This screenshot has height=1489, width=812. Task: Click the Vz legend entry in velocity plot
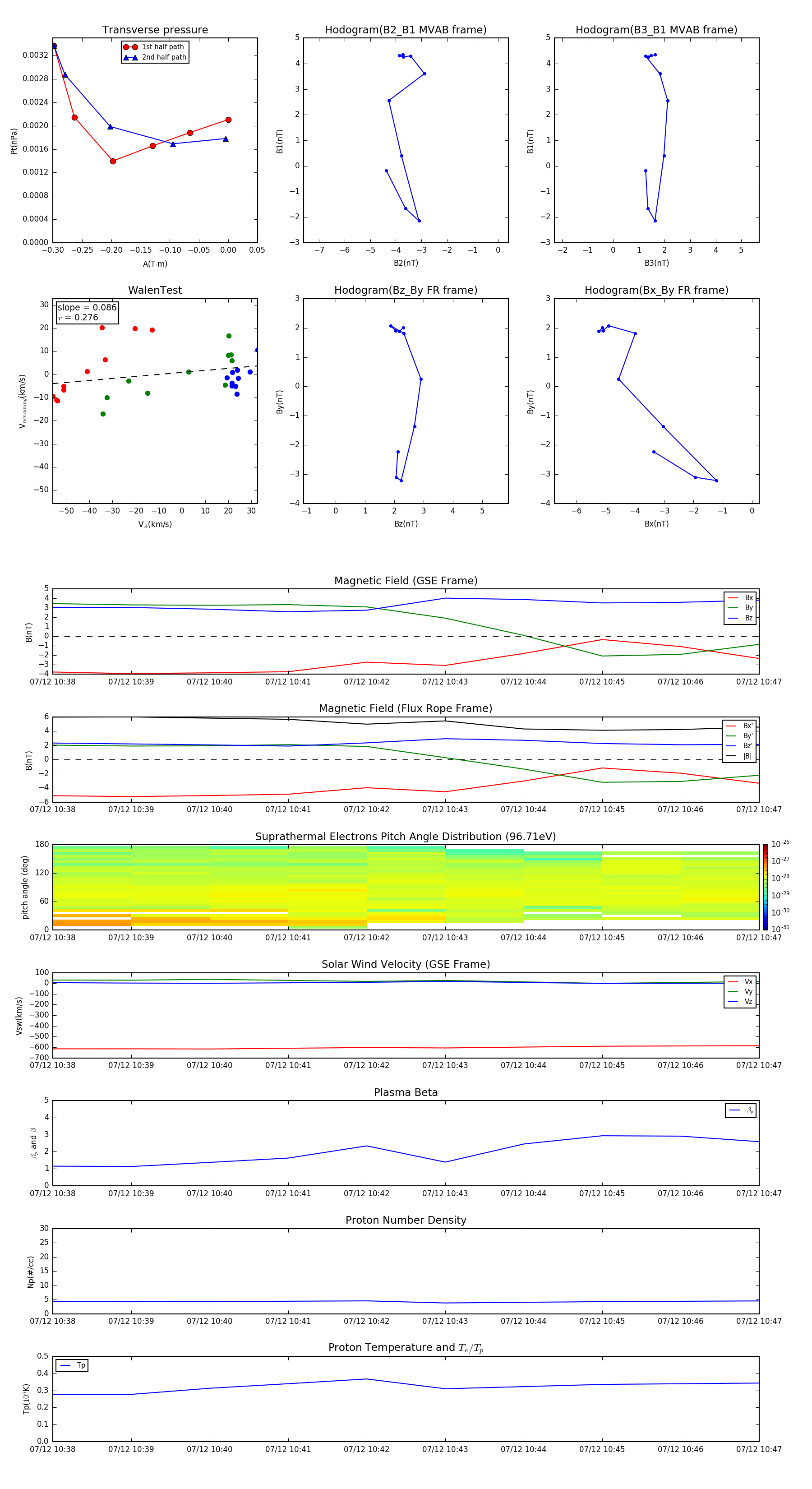(x=740, y=1002)
